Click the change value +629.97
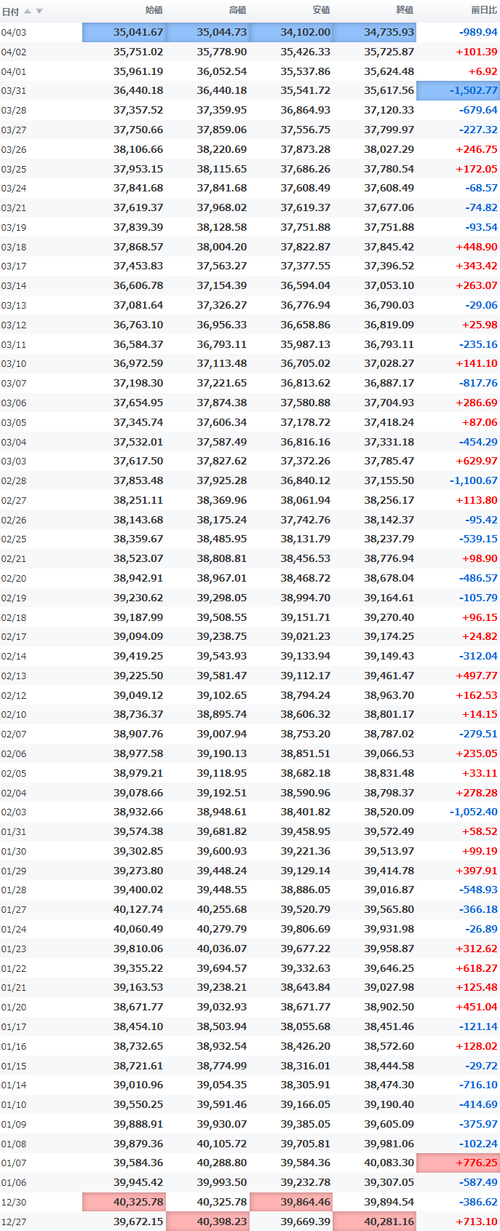Viewport: 500px width, 1231px height. click(x=475, y=461)
